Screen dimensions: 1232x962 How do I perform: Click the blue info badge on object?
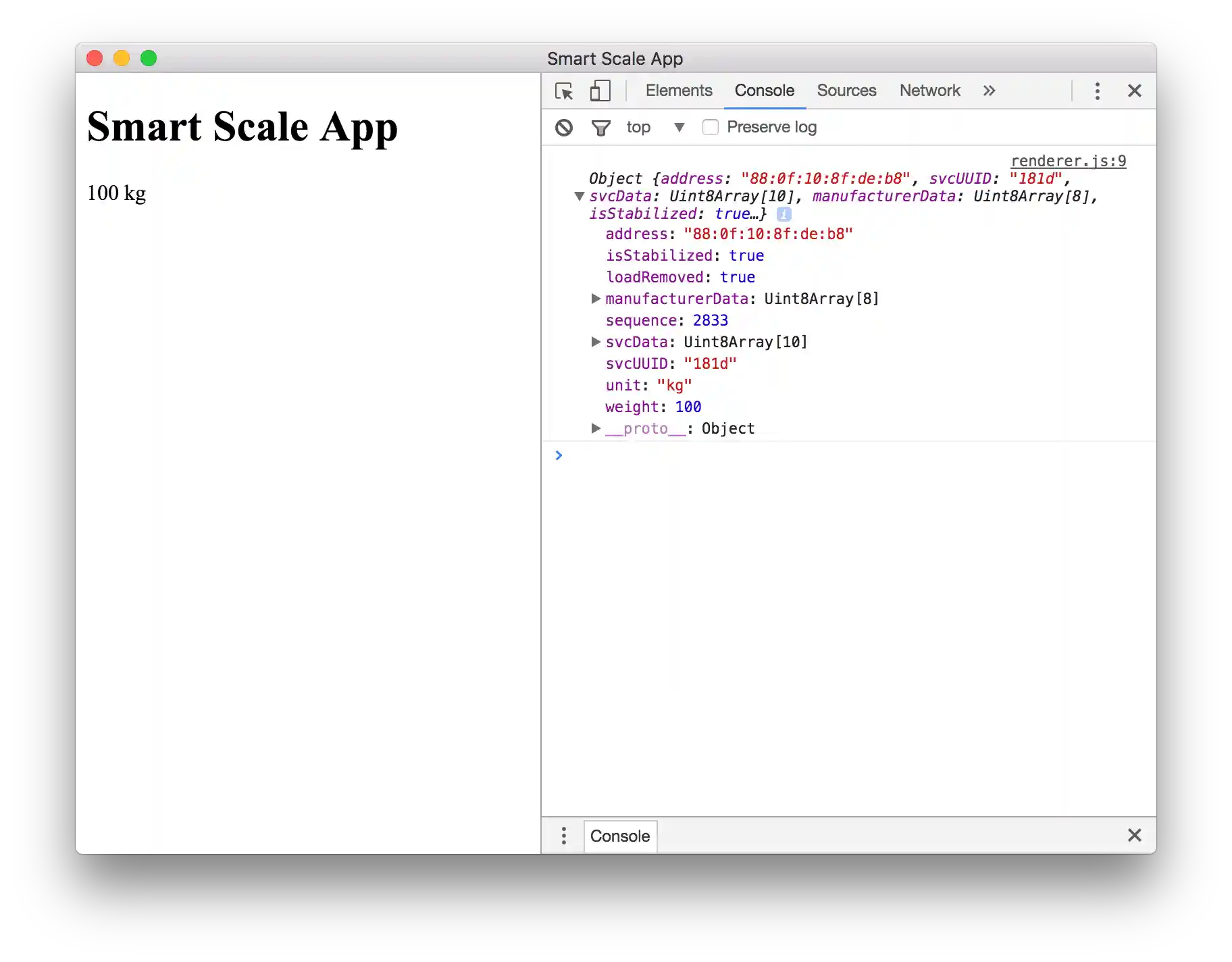[x=784, y=214]
